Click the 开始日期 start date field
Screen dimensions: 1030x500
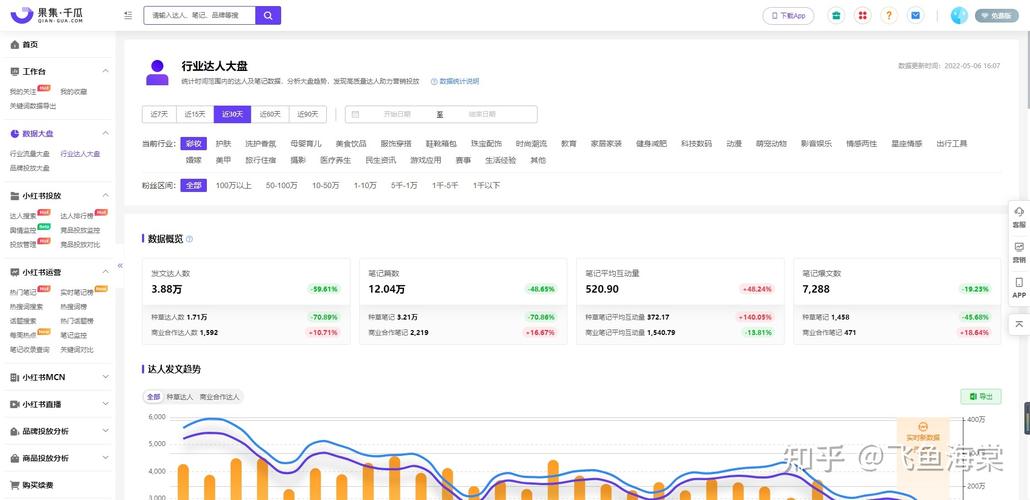click(x=396, y=114)
